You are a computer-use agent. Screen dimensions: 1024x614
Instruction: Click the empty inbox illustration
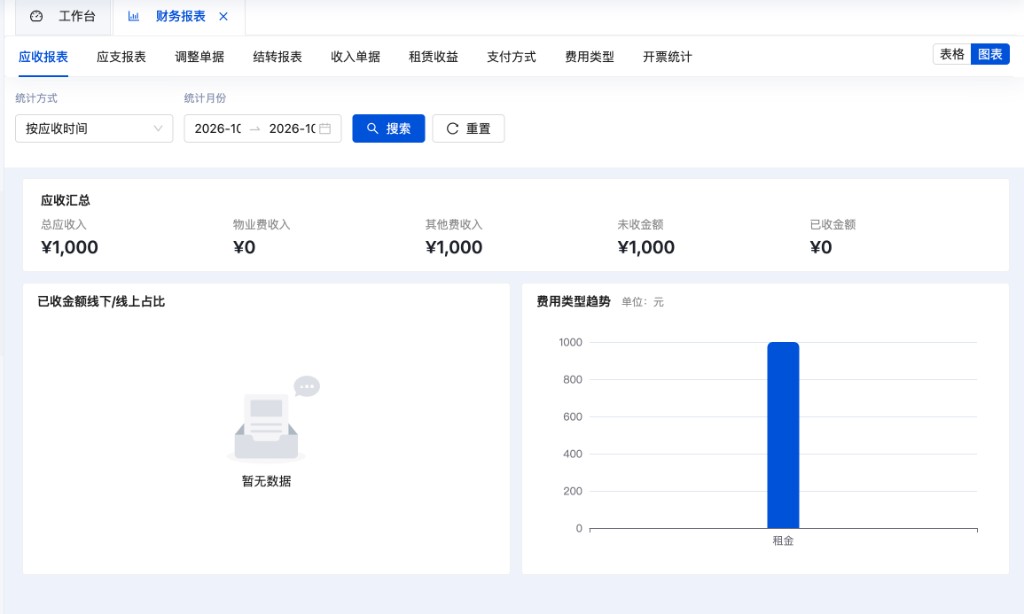(274, 419)
